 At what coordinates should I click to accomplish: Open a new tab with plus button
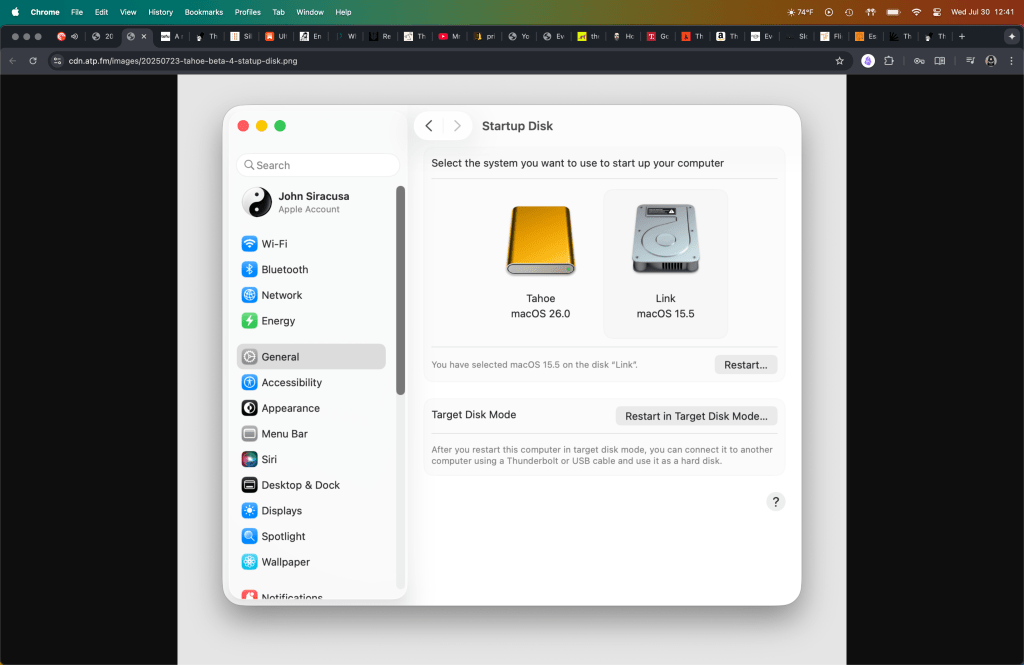point(962,36)
